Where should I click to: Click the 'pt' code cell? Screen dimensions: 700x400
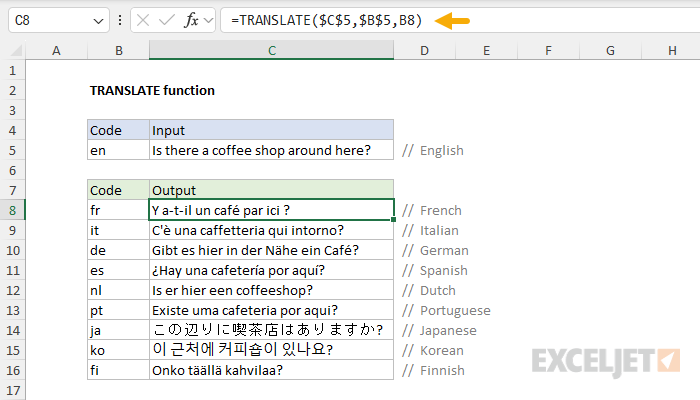(119, 310)
